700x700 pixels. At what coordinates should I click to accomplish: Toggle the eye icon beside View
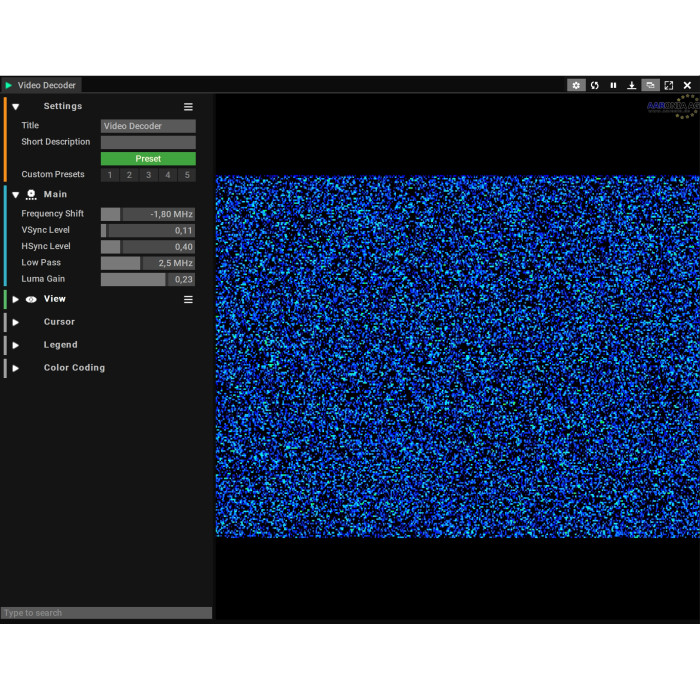pyautogui.click(x=31, y=299)
